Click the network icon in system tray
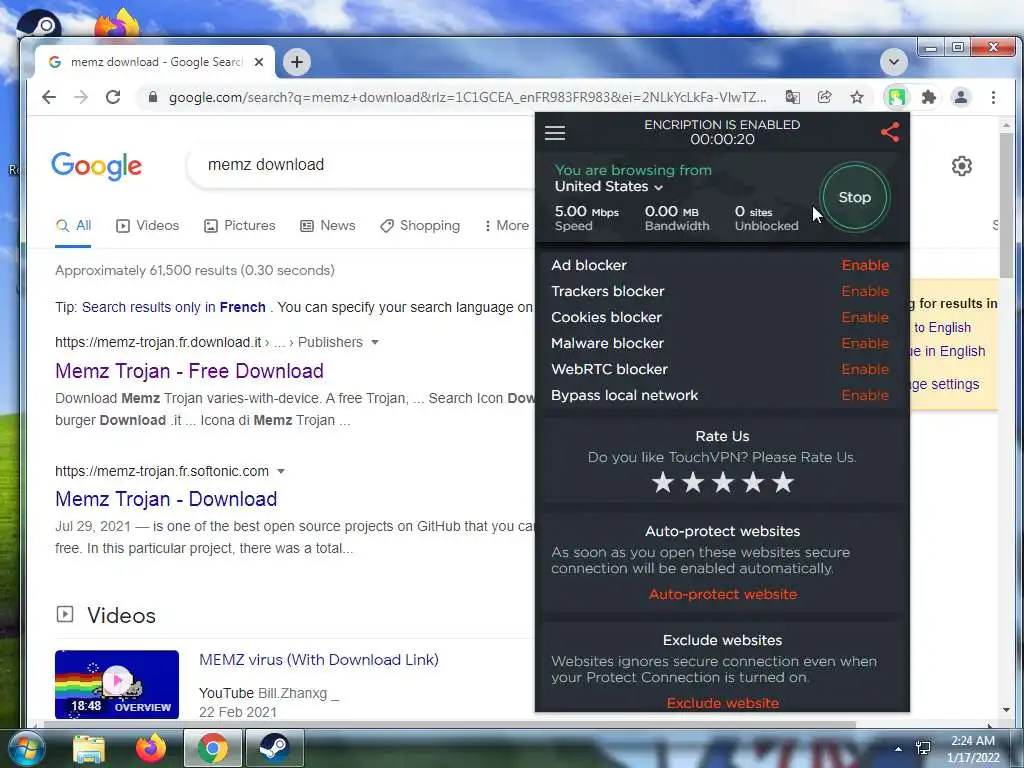This screenshot has width=1024, height=768. (x=923, y=748)
